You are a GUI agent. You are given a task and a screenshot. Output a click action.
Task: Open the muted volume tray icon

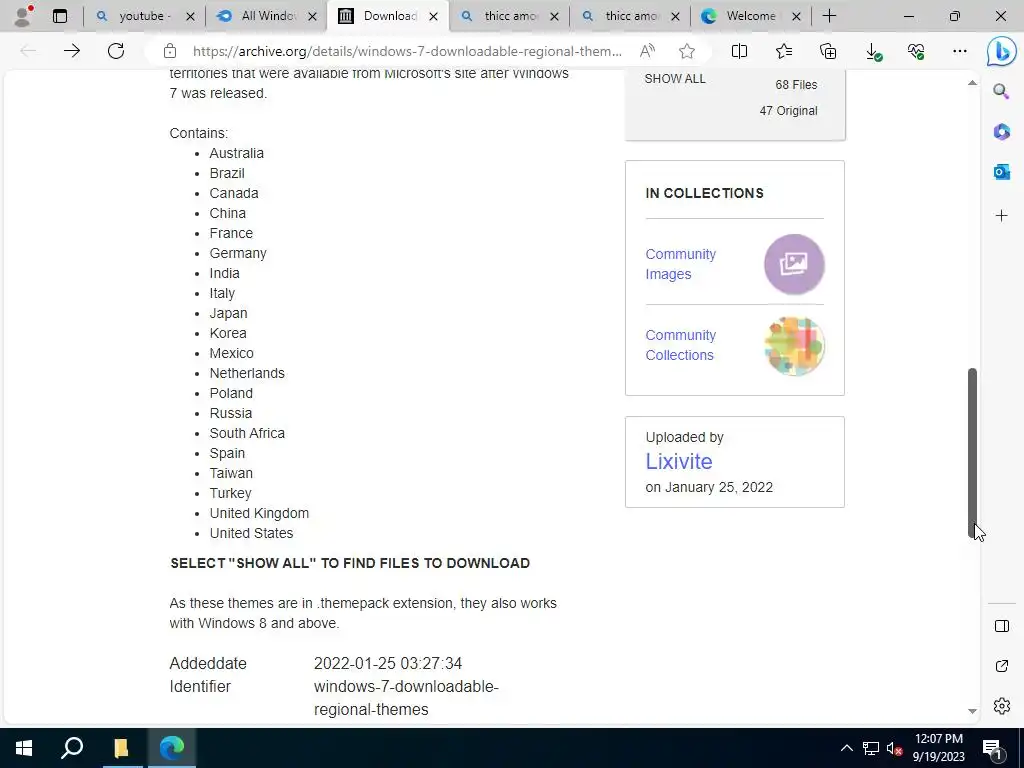894,748
